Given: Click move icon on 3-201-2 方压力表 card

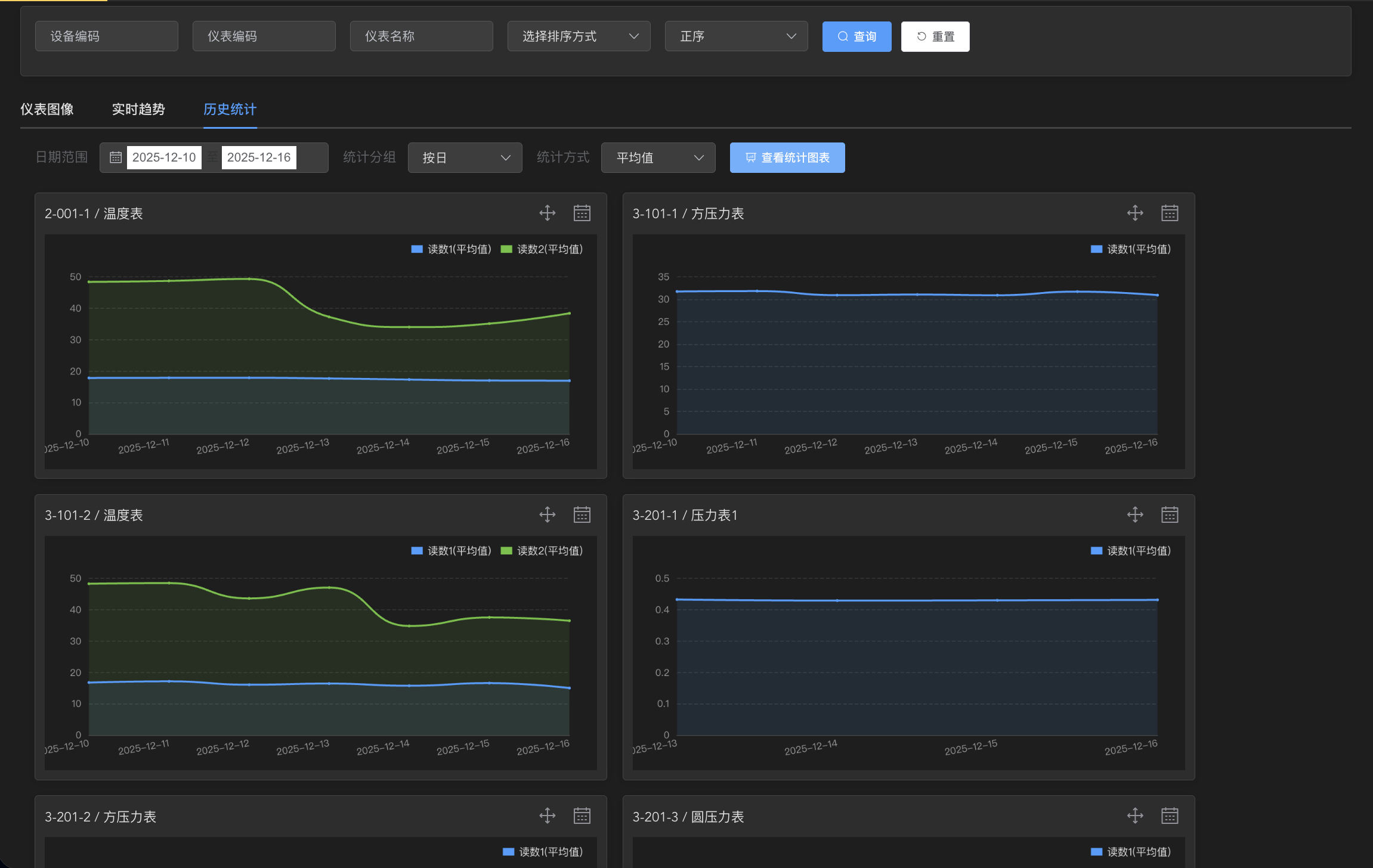Looking at the screenshot, I should [x=547, y=816].
